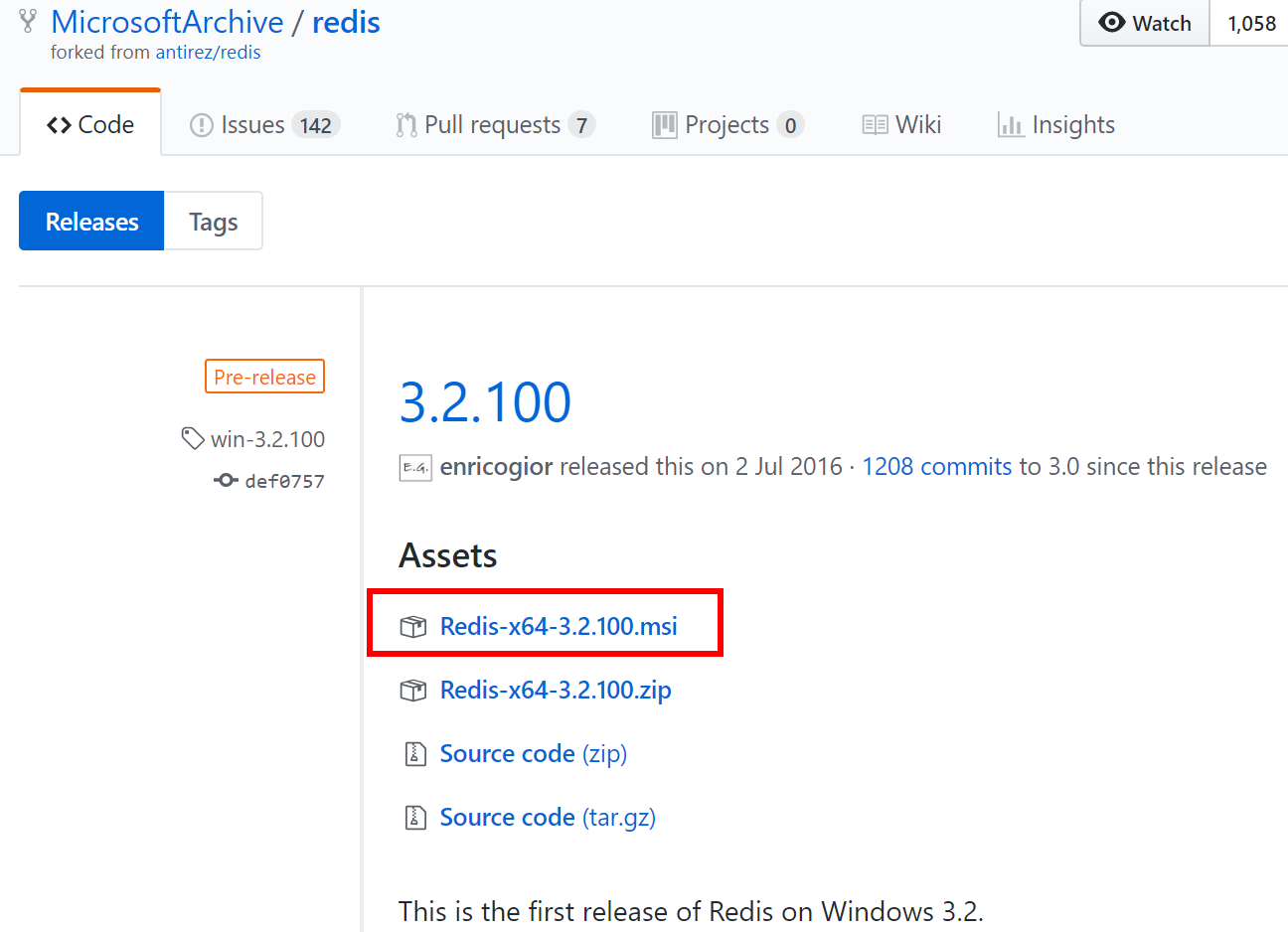This screenshot has height=932, width=1288.
Task: Open the redis repository link
Action: tap(346, 22)
